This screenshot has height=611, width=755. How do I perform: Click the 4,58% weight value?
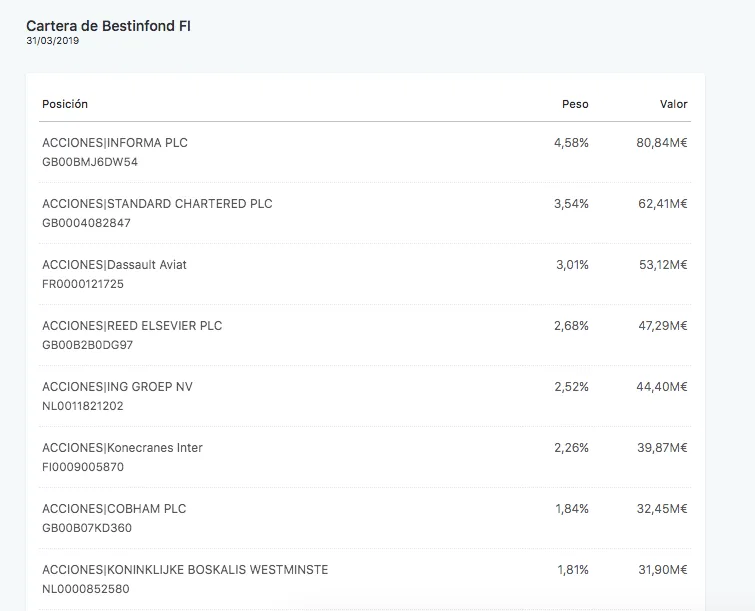571,143
